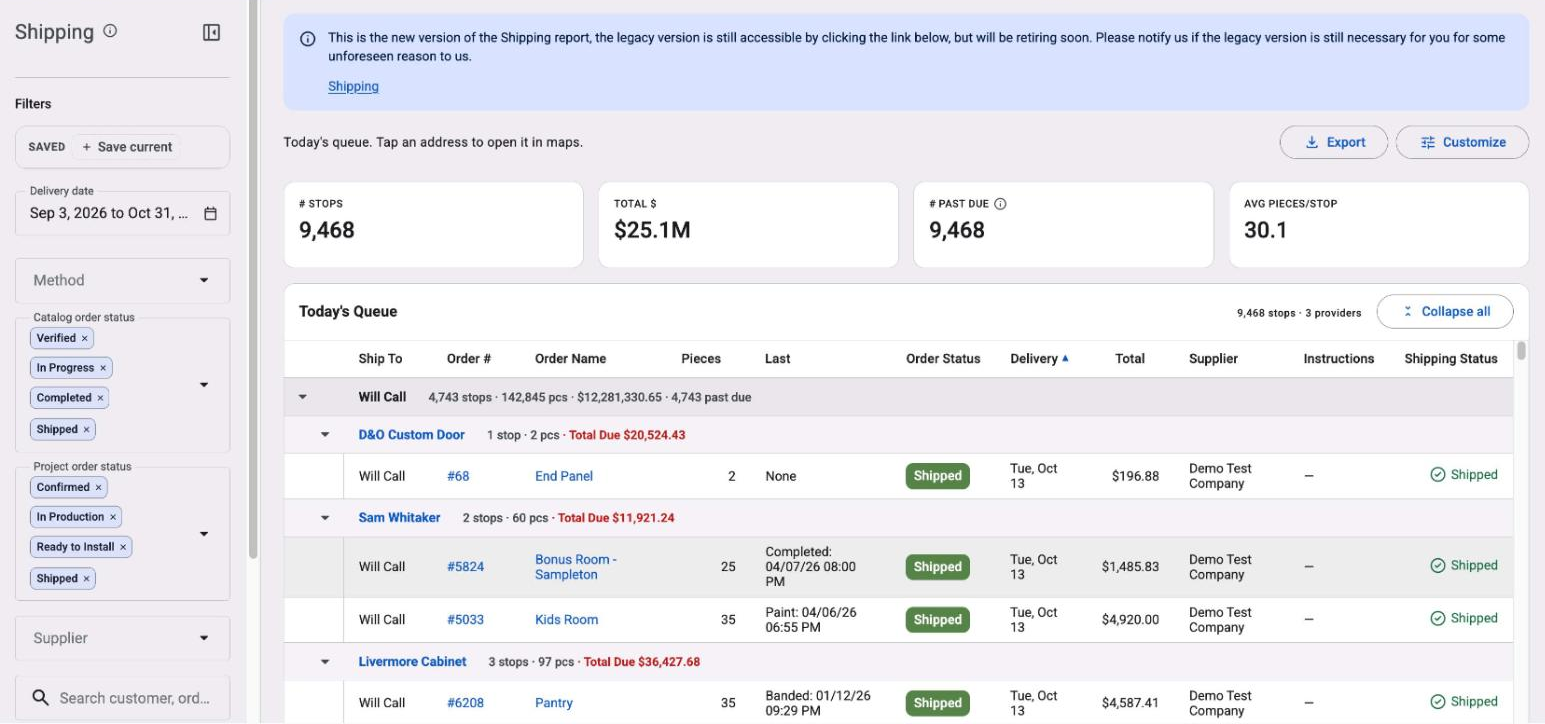The image size is (1545, 724).
Task: Collapse the Will Call group row
Action: click(303, 397)
